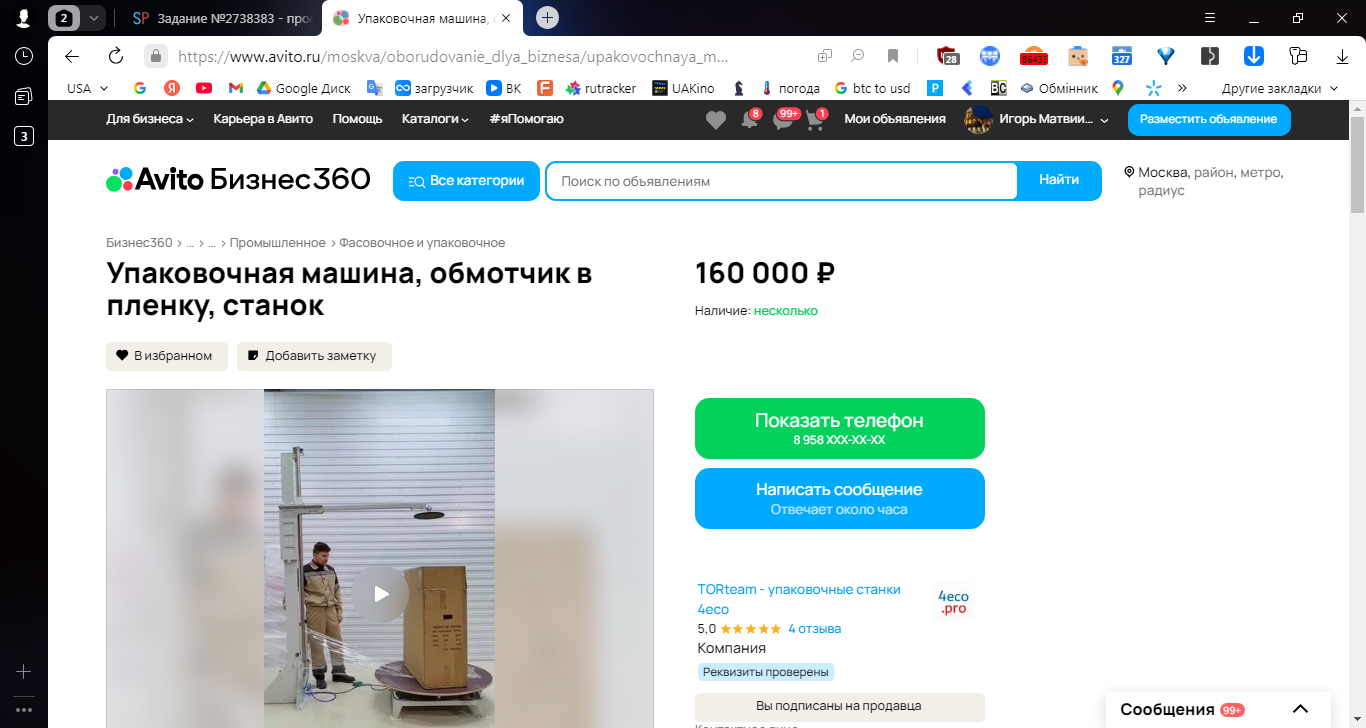Expand Каталоги dropdown menu
The image size is (1366, 728).
tap(435, 119)
